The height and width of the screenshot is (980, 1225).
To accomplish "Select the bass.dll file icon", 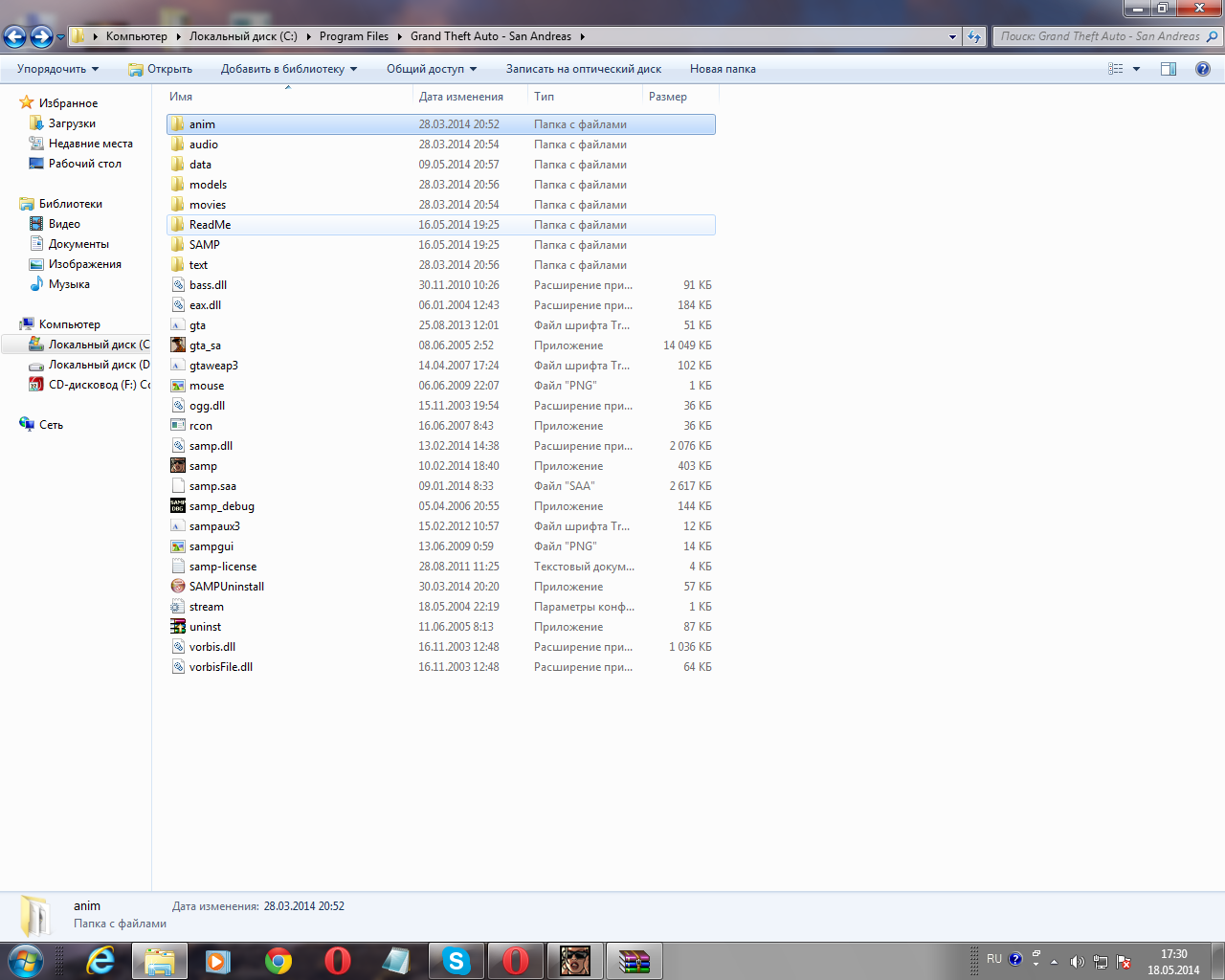I will 178,285.
